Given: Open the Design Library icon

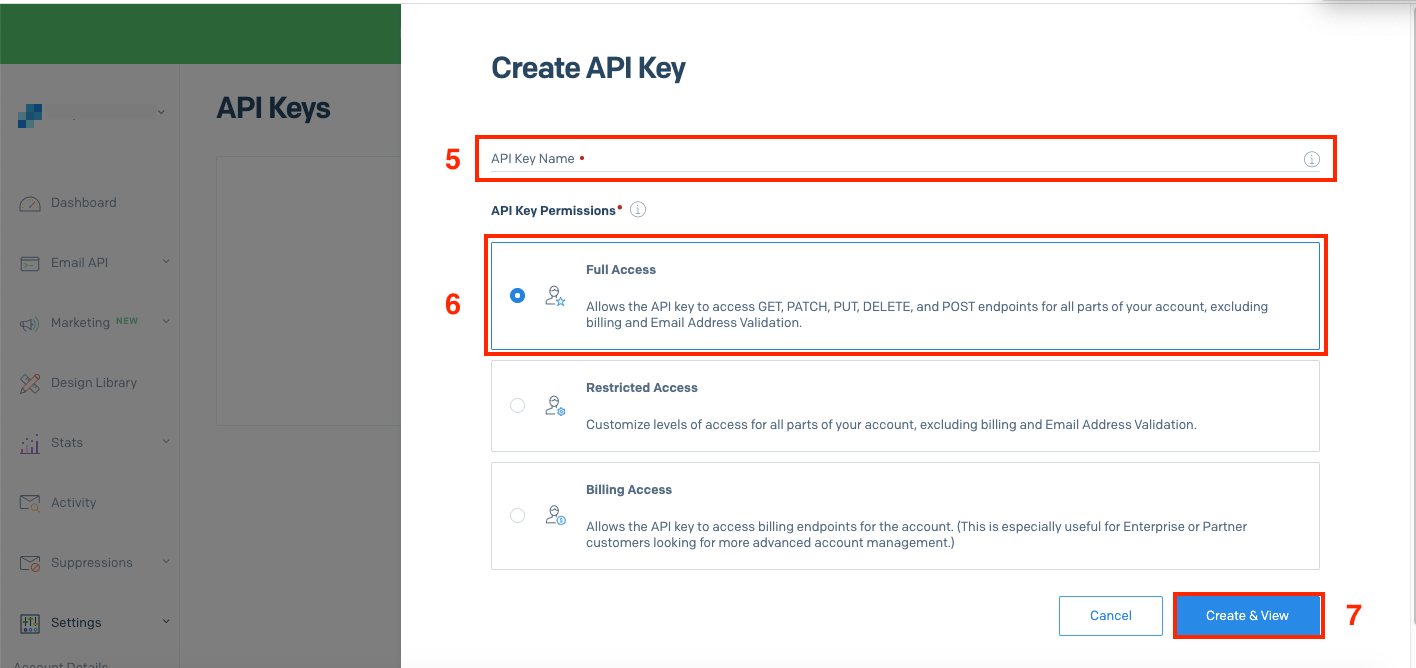Looking at the screenshot, I should click(x=30, y=382).
